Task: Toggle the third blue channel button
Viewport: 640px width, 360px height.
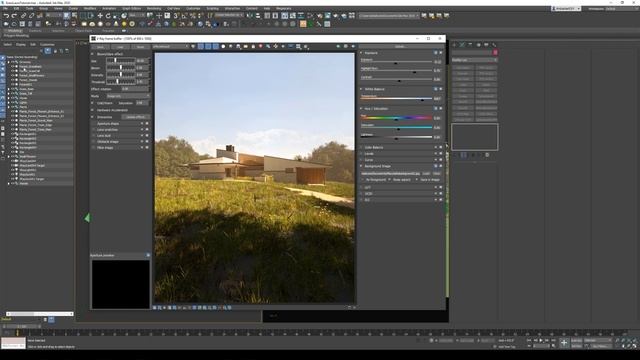Action: 216,47
